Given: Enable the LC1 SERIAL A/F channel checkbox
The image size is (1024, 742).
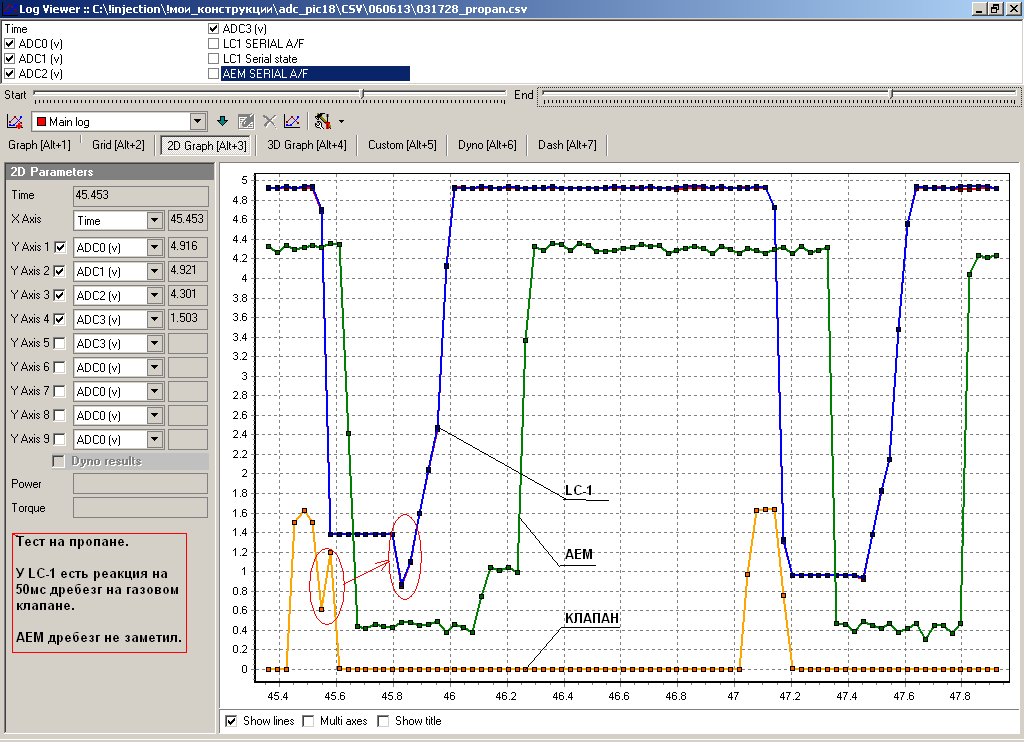Looking at the screenshot, I should 213,44.
